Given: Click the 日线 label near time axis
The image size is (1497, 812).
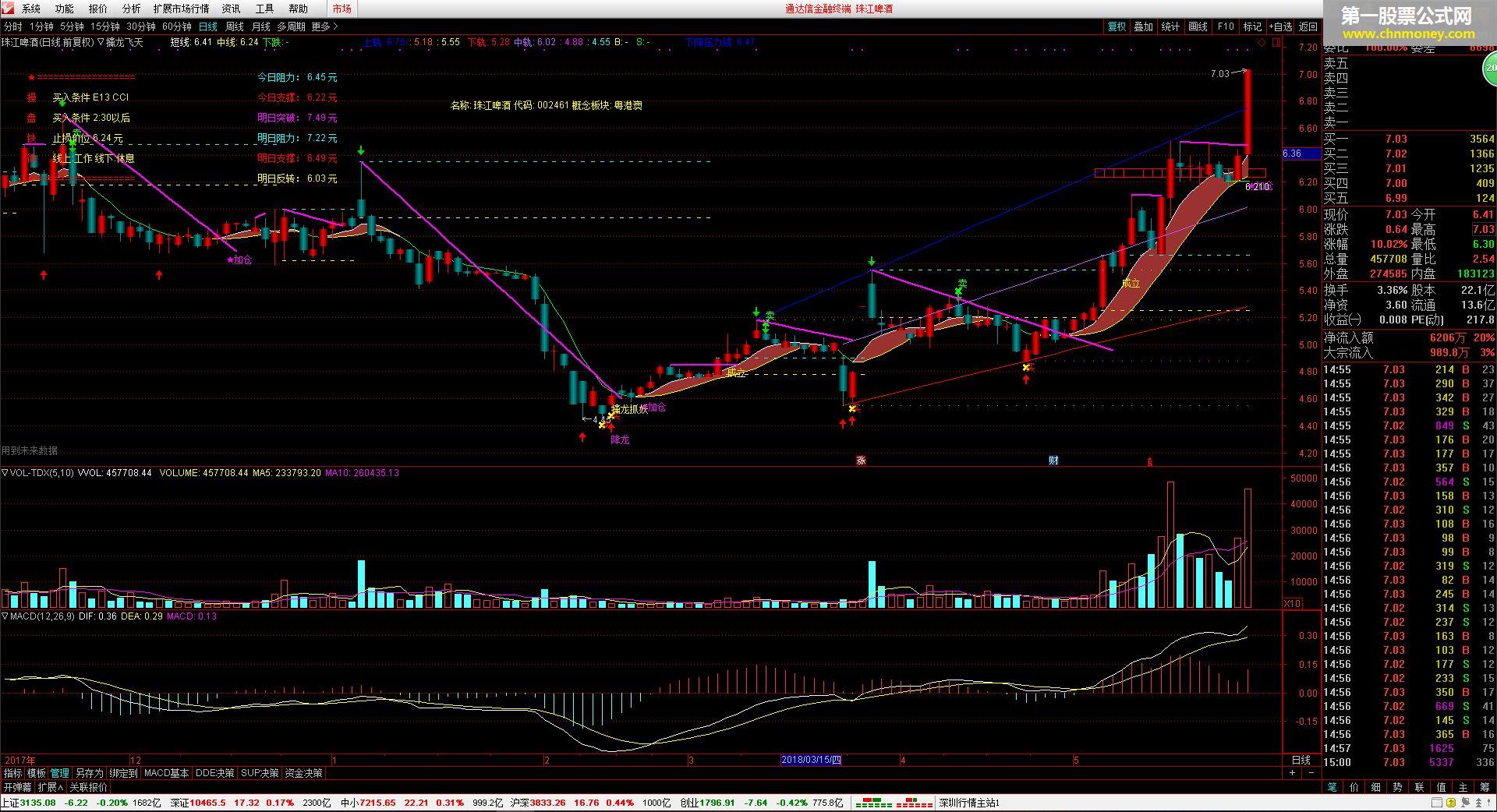Looking at the screenshot, I should 1301,760.
